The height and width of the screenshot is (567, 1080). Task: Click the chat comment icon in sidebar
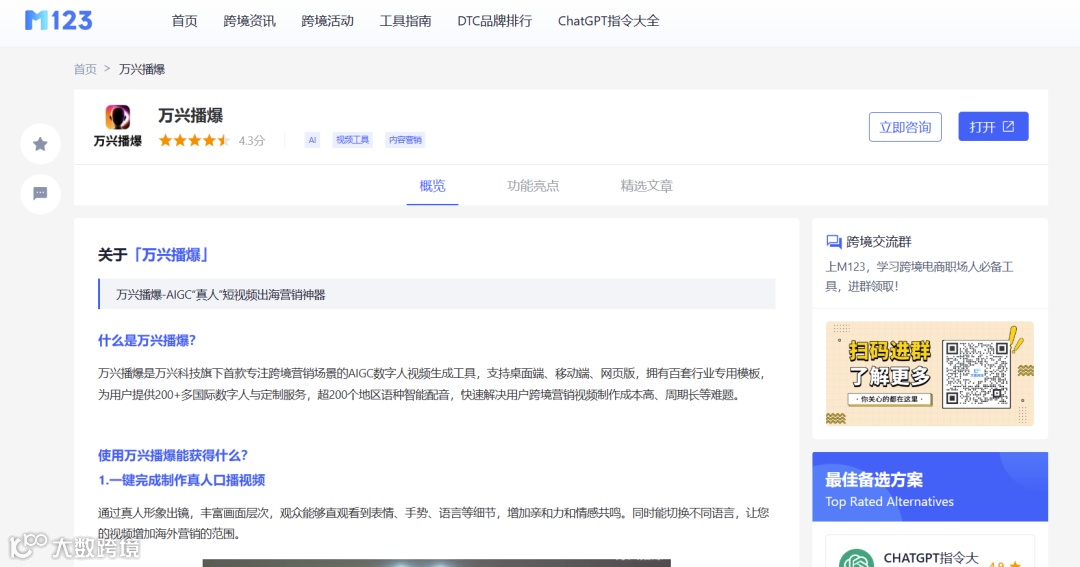point(41,194)
